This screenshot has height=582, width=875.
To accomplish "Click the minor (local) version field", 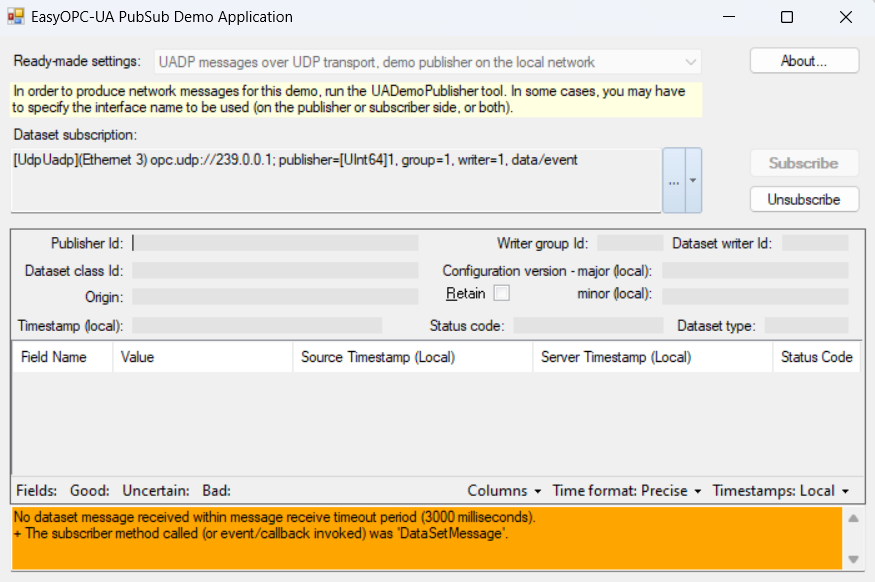I will (755, 296).
